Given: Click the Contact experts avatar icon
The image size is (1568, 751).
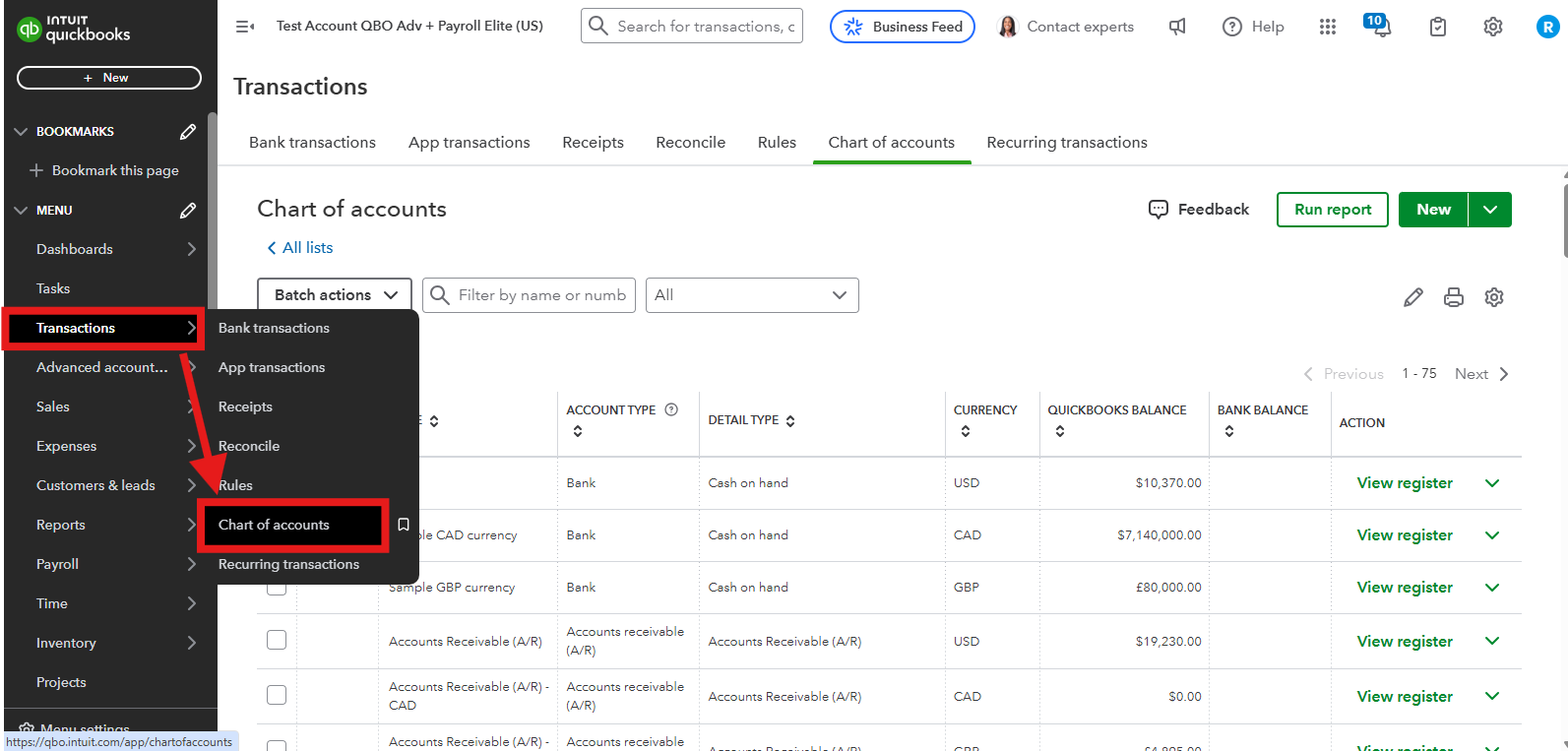Looking at the screenshot, I should pyautogui.click(x=1007, y=27).
